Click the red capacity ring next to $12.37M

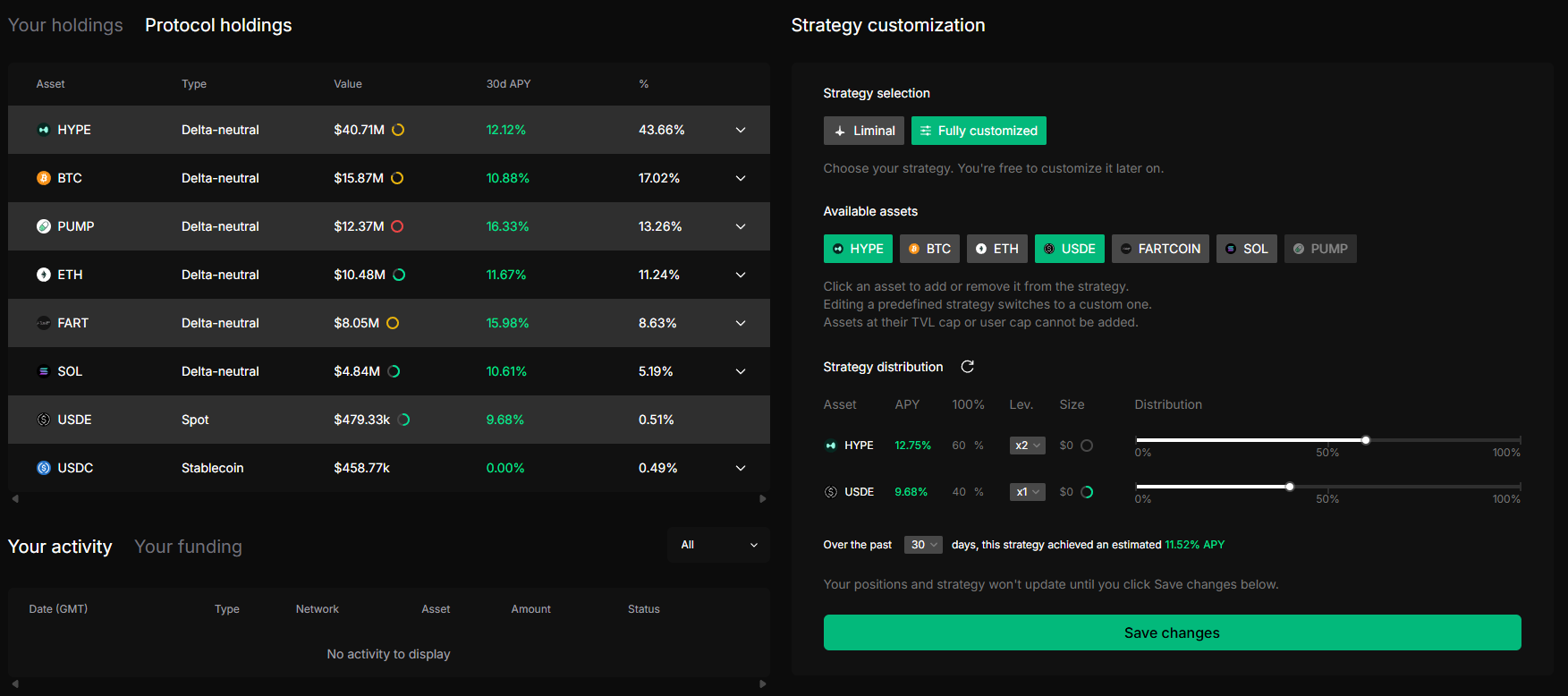pyautogui.click(x=397, y=226)
